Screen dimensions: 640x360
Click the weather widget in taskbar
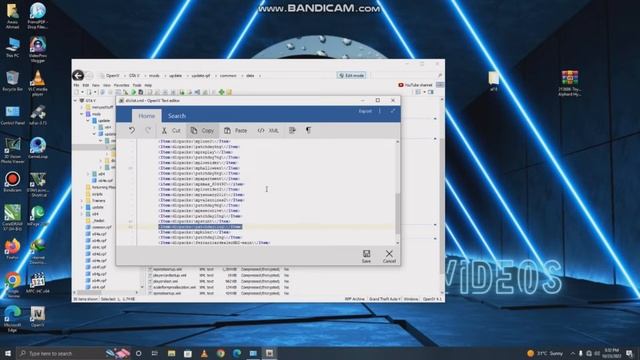click(x=544, y=353)
